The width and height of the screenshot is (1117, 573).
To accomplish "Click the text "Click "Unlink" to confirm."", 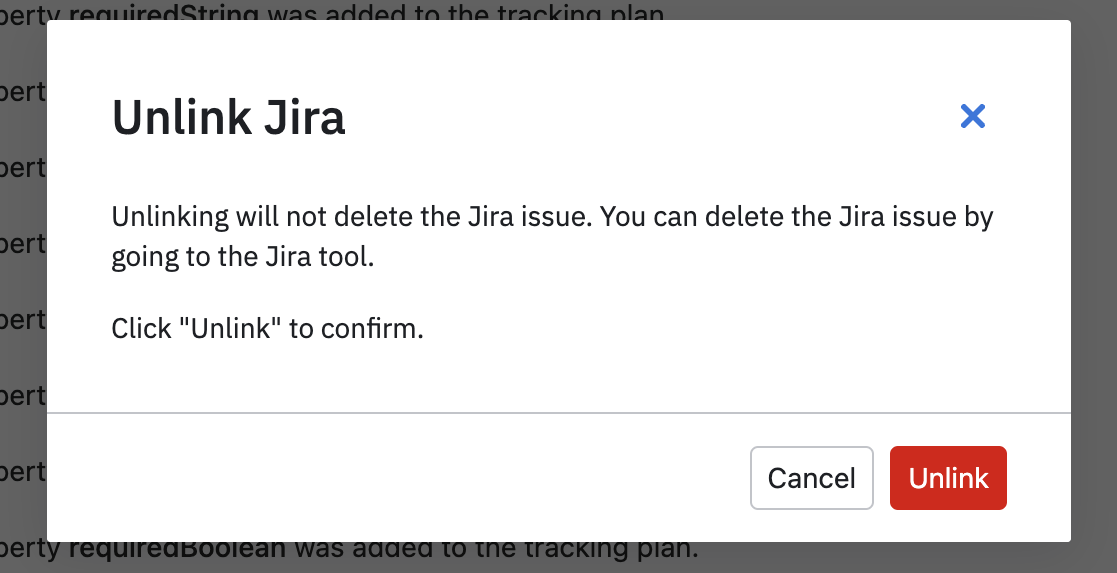I will 267,329.
